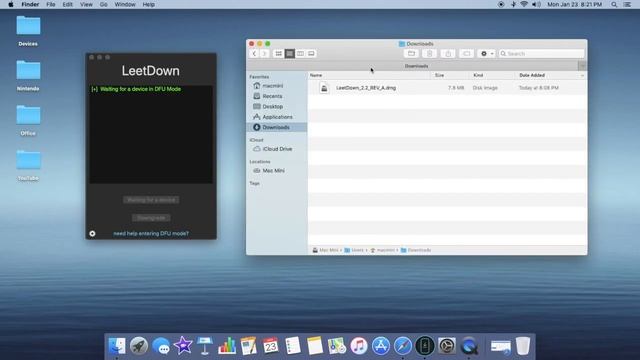Click the Share toolbar icon in Finder
Screen dimensions: 640x360
(x=448, y=53)
